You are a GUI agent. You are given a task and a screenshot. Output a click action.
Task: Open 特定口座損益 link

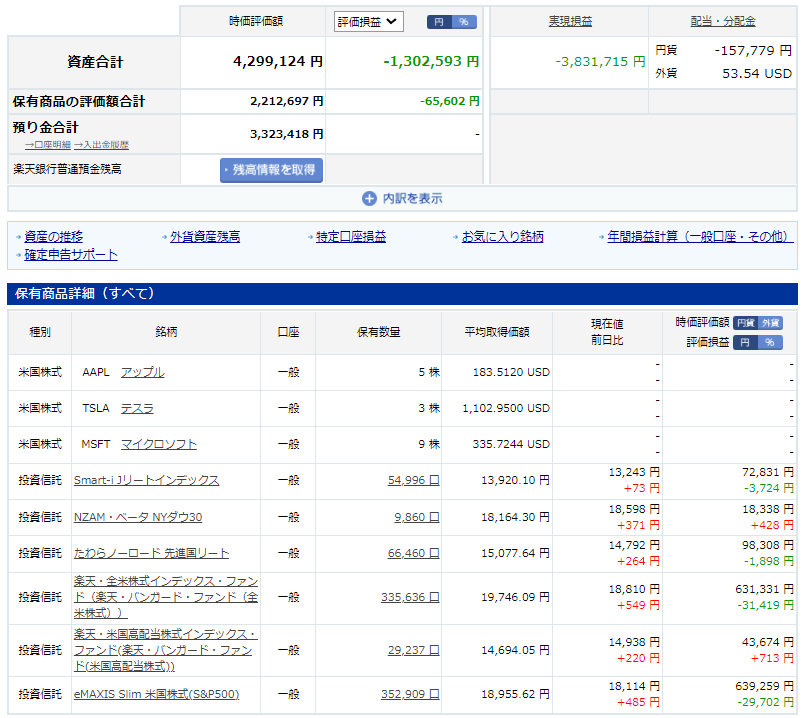tap(351, 237)
